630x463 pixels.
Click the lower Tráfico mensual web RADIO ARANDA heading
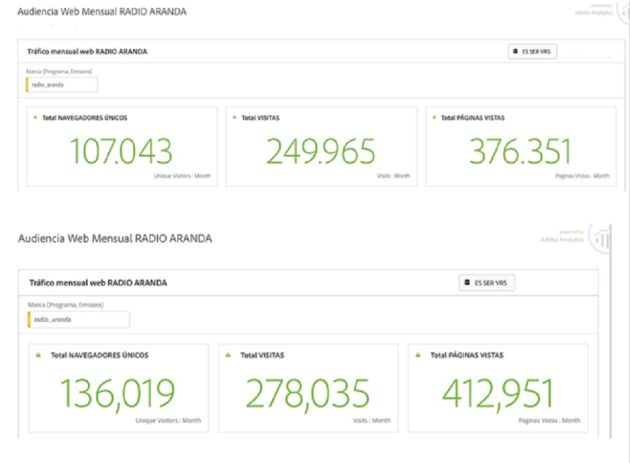[x=98, y=283]
